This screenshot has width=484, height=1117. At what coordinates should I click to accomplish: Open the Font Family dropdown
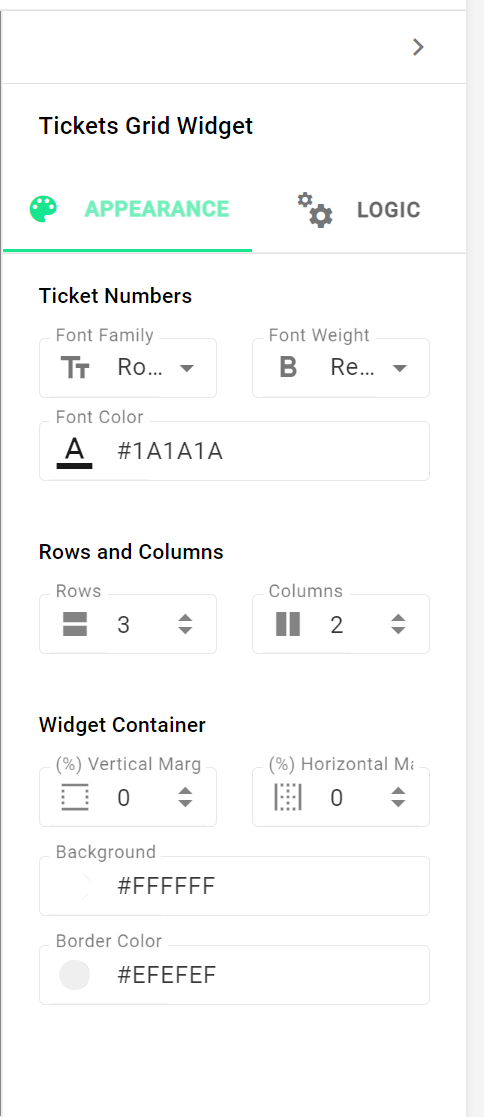[x=128, y=368]
